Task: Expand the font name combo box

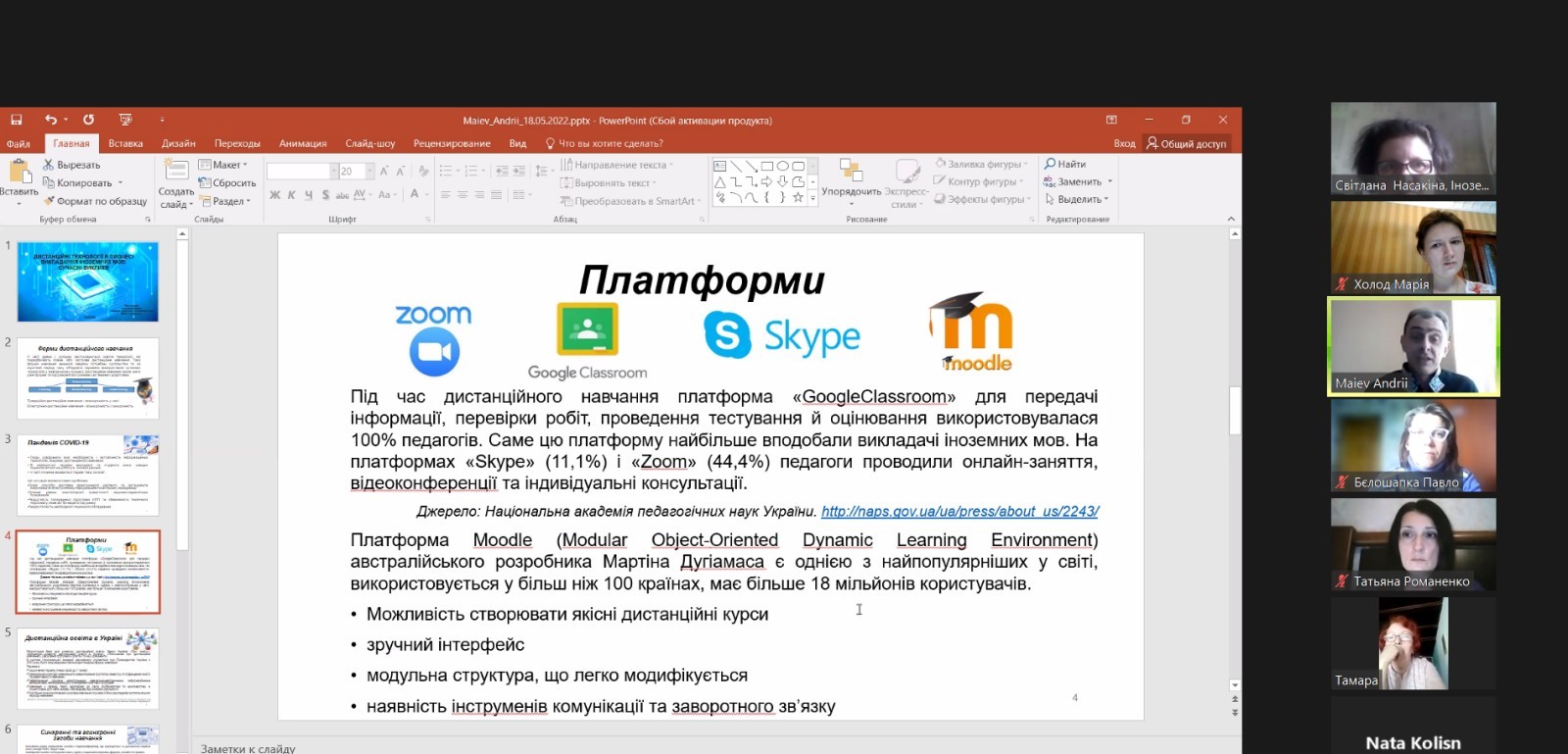Action: point(334,171)
